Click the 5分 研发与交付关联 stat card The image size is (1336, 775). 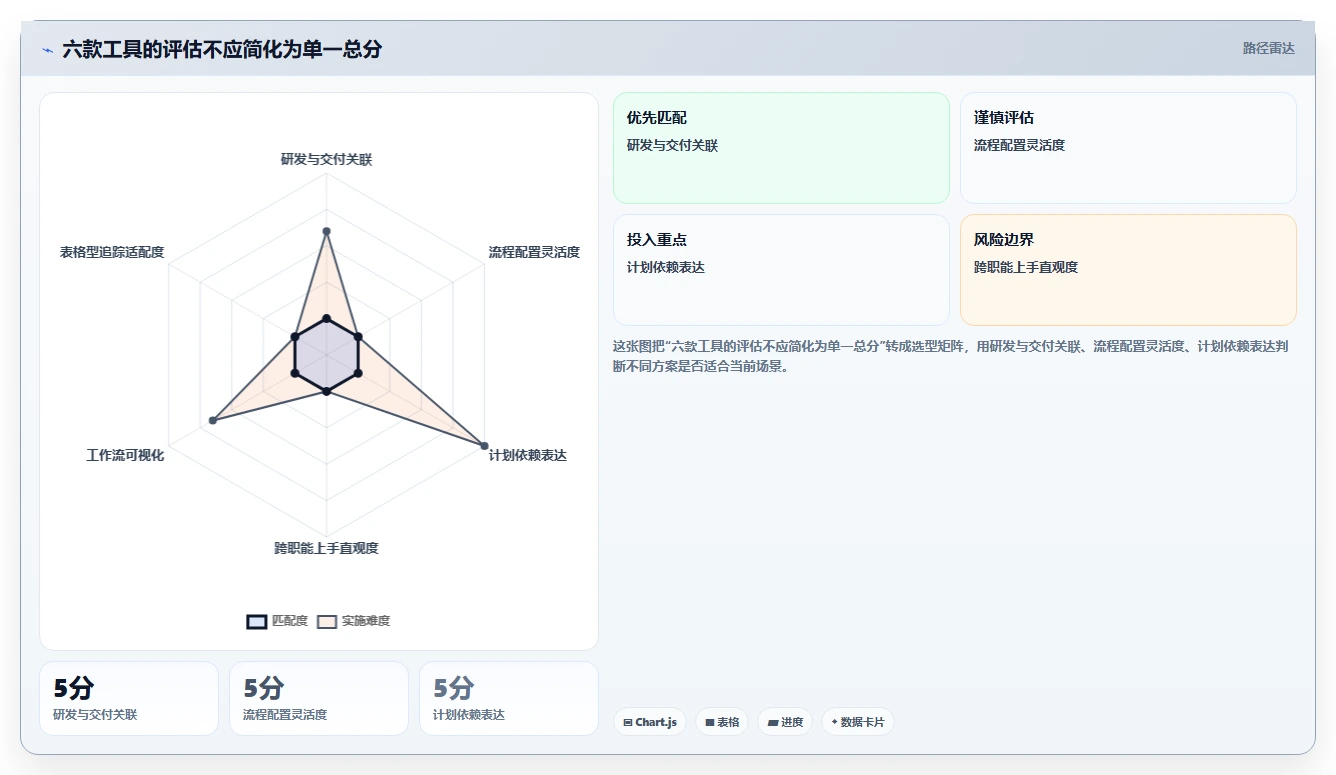coord(129,698)
